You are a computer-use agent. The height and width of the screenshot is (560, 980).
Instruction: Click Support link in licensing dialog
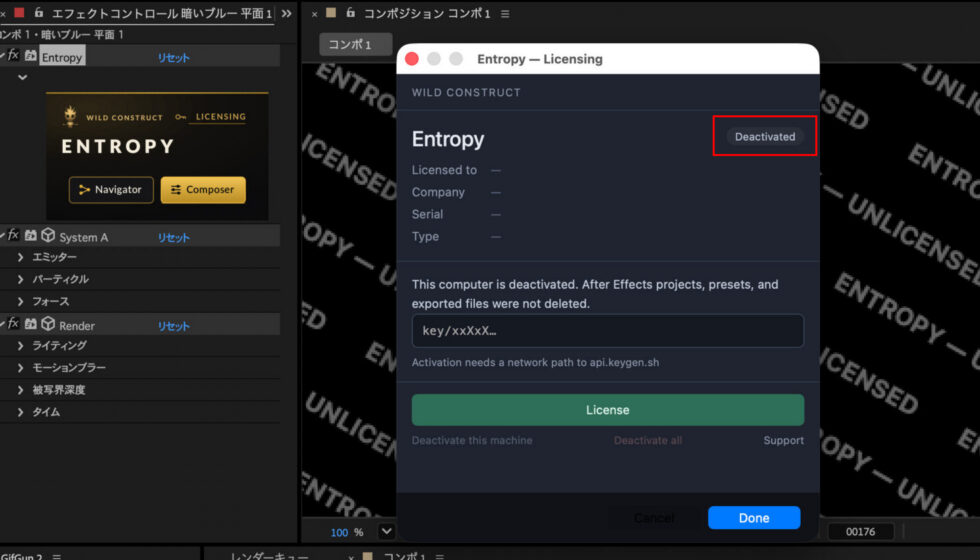pos(783,441)
